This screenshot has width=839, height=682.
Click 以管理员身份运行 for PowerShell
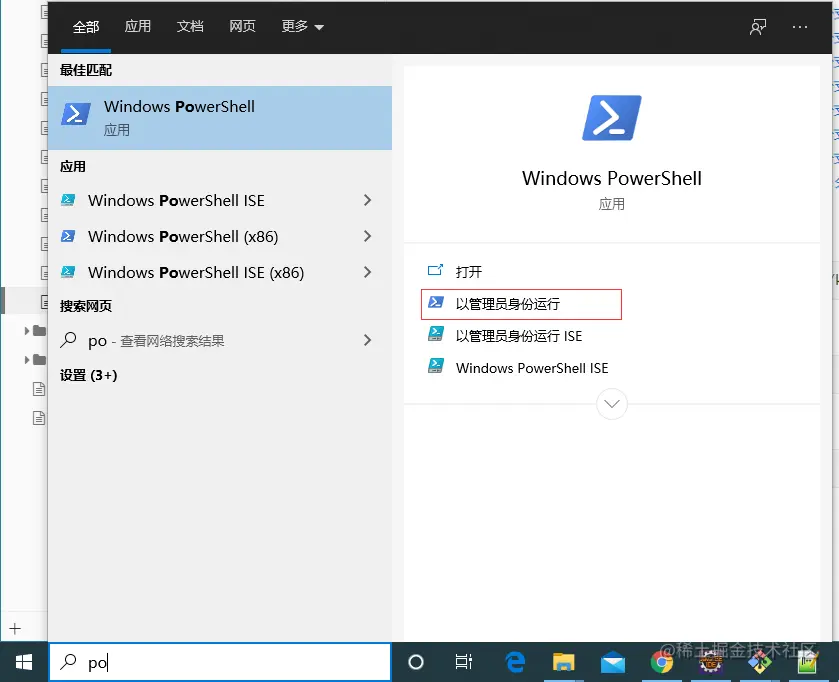521,304
